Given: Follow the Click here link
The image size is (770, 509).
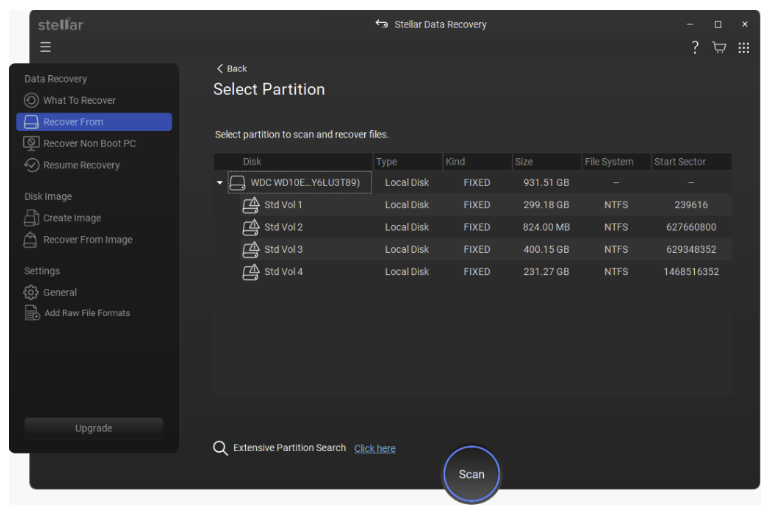Looking at the screenshot, I should (x=374, y=449).
